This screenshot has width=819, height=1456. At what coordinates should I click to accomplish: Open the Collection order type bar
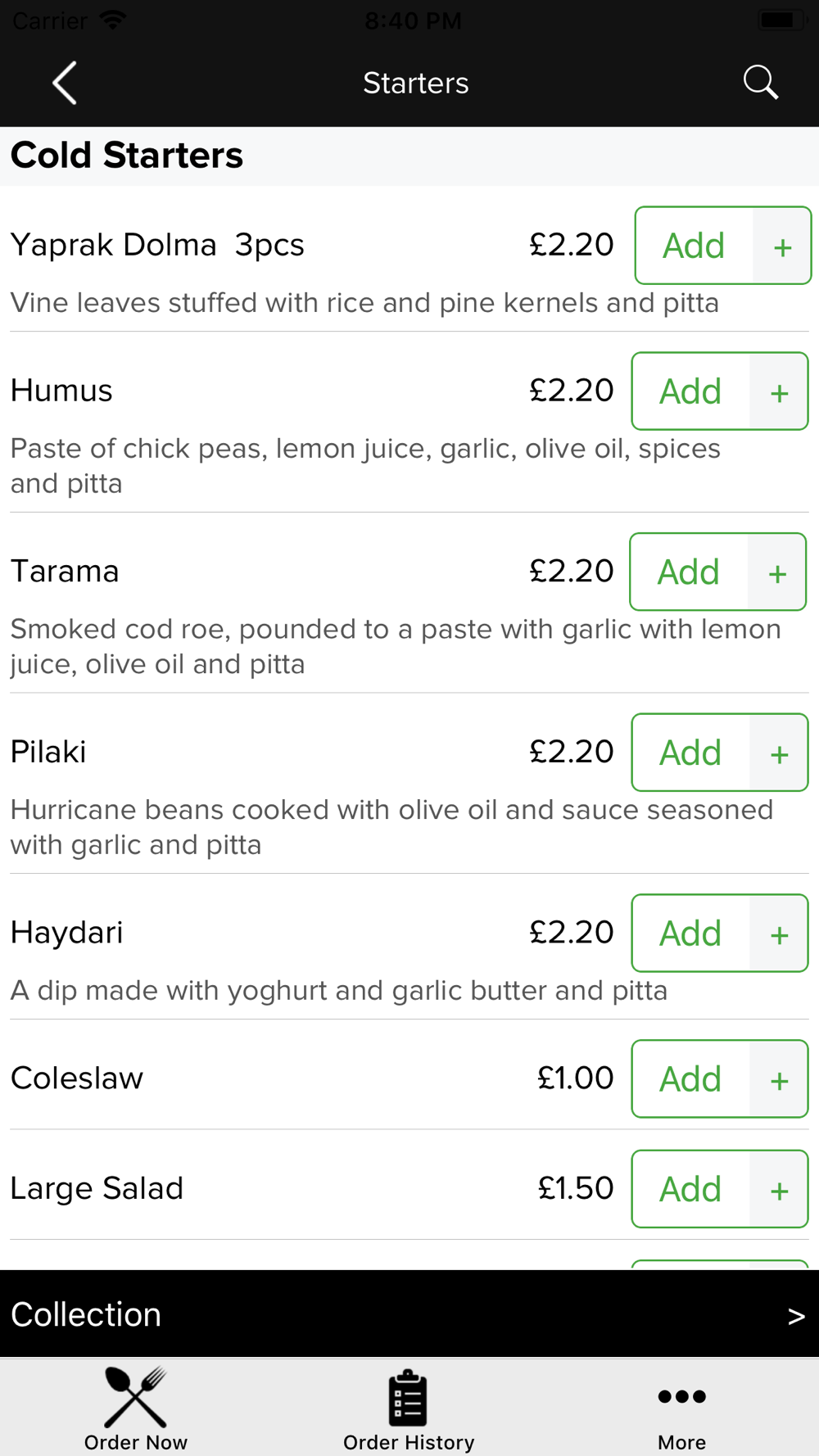point(409,1314)
